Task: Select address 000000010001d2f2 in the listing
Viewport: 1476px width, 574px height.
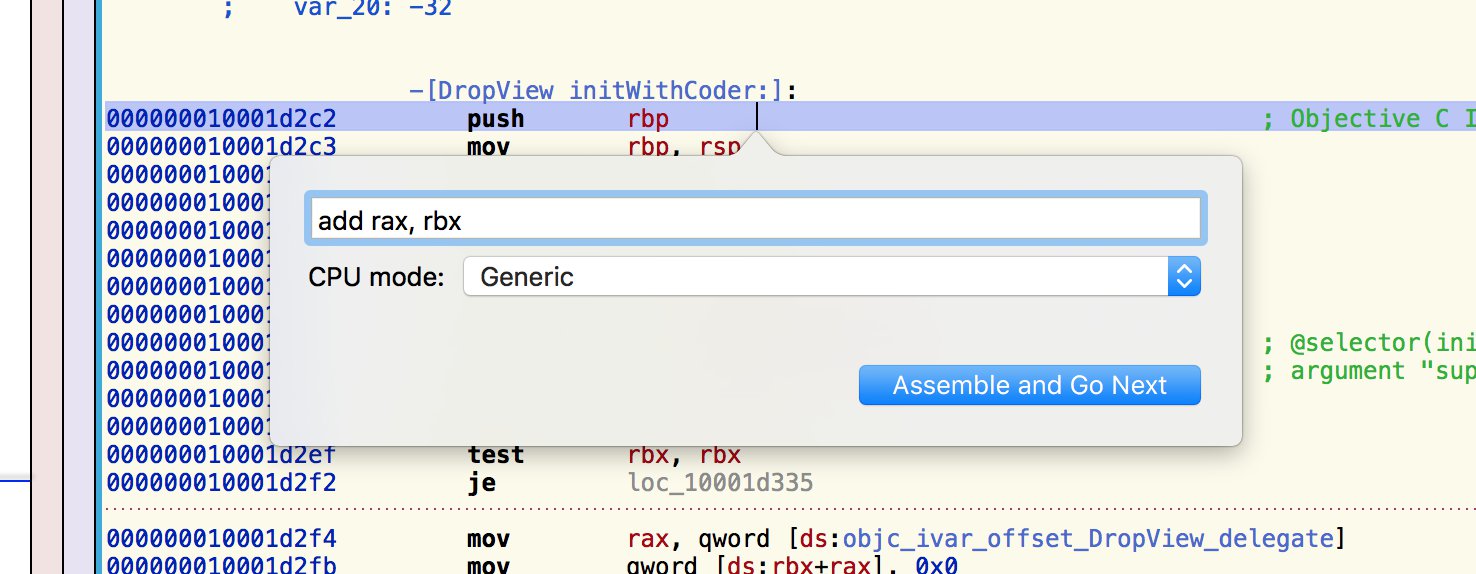Action: [x=222, y=484]
